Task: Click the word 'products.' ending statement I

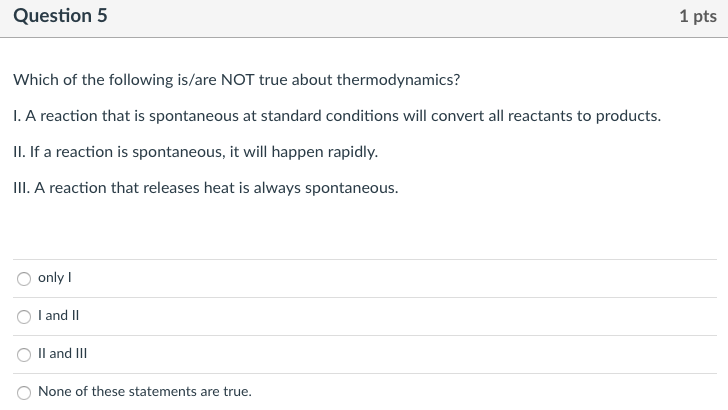Action: click(628, 117)
